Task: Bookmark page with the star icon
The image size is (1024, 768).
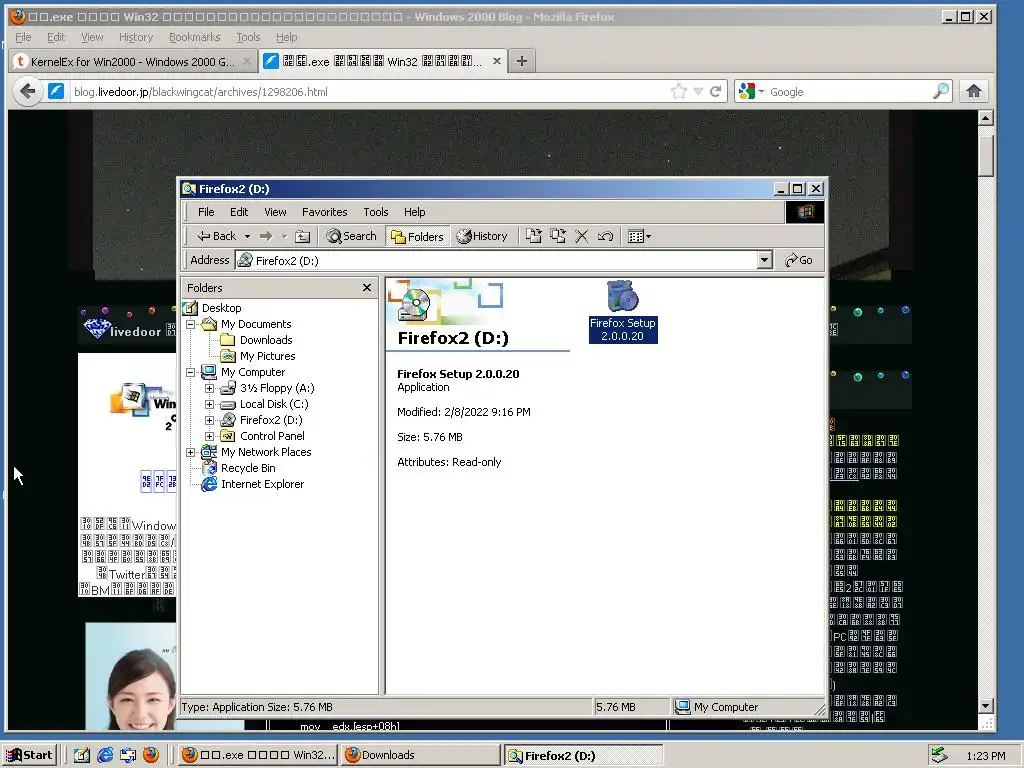Action: click(679, 91)
